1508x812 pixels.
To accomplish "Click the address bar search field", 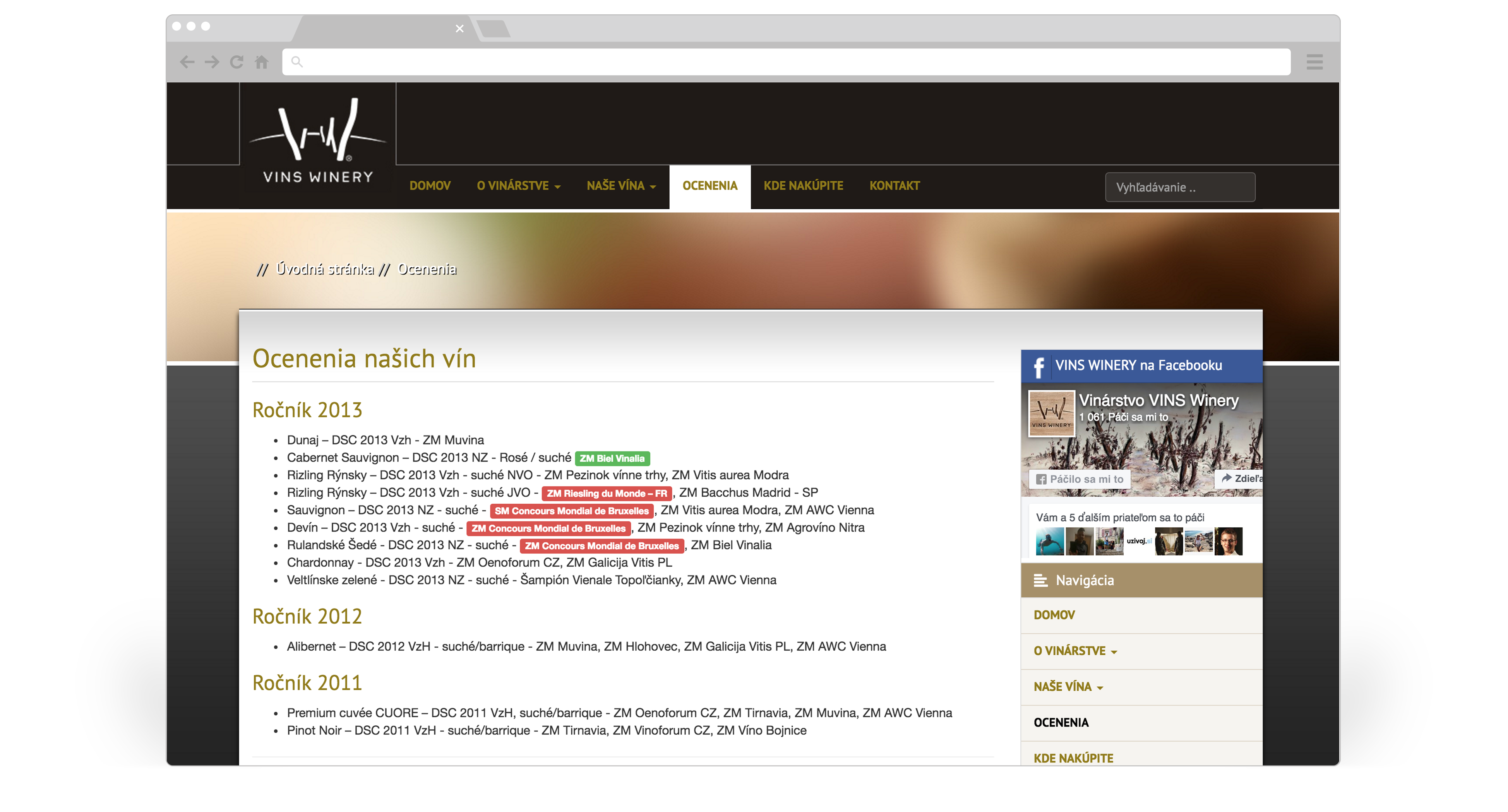I will point(786,62).
